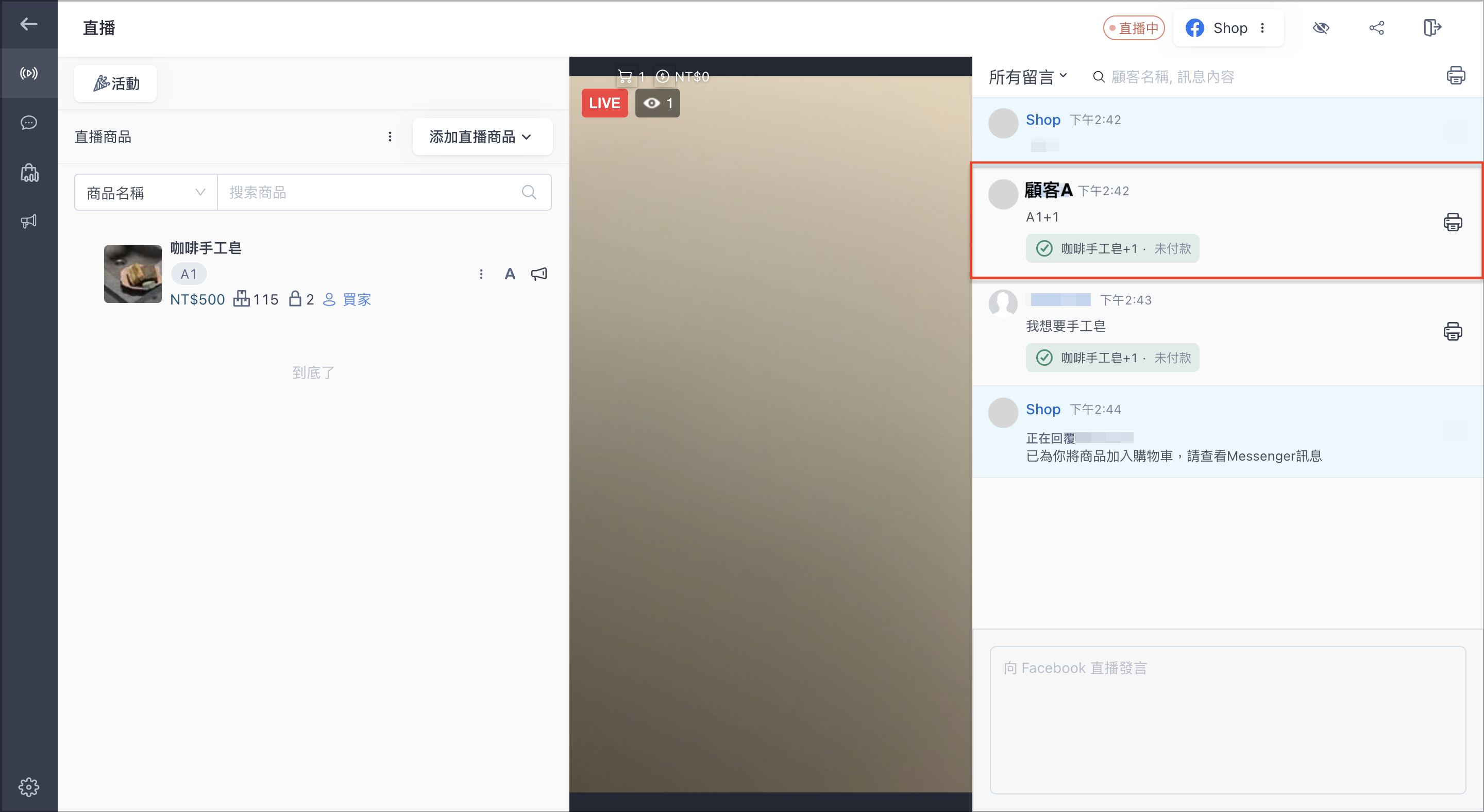This screenshot has height=812, width=1484.
Task: Click the 活動 button
Action: (116, 83)
